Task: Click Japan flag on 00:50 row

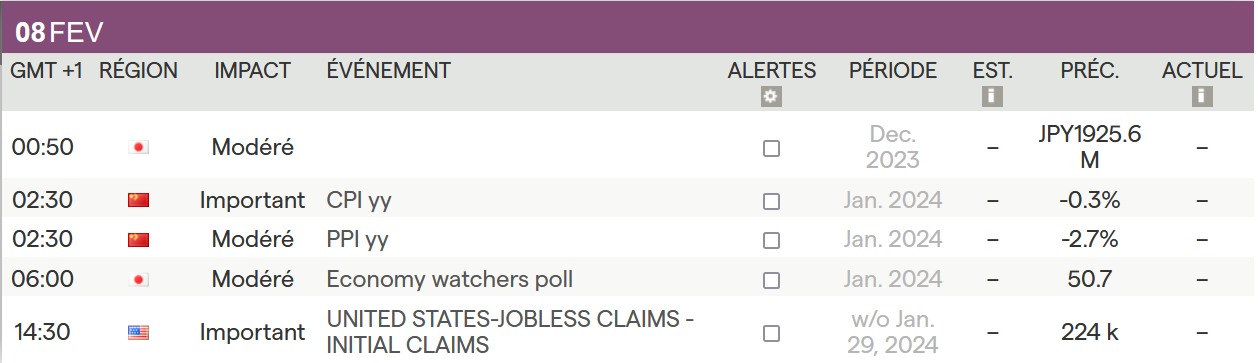Action: click(139, 147)
